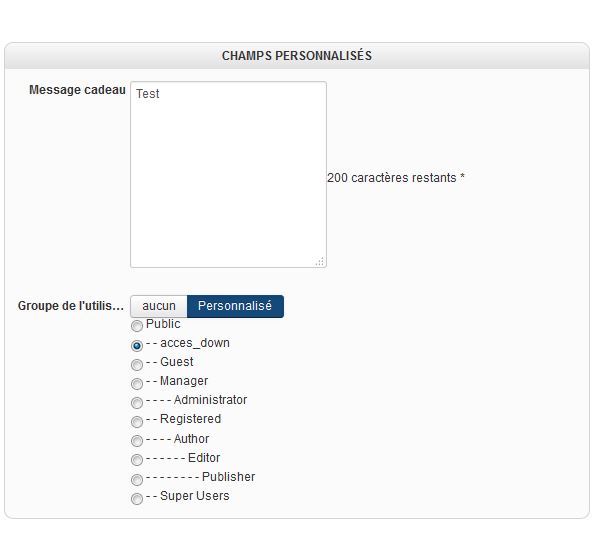Select the Registered radio button
The width and height of the screenshot is (608, 541).
pyautogui.click(x=137, y=421)
